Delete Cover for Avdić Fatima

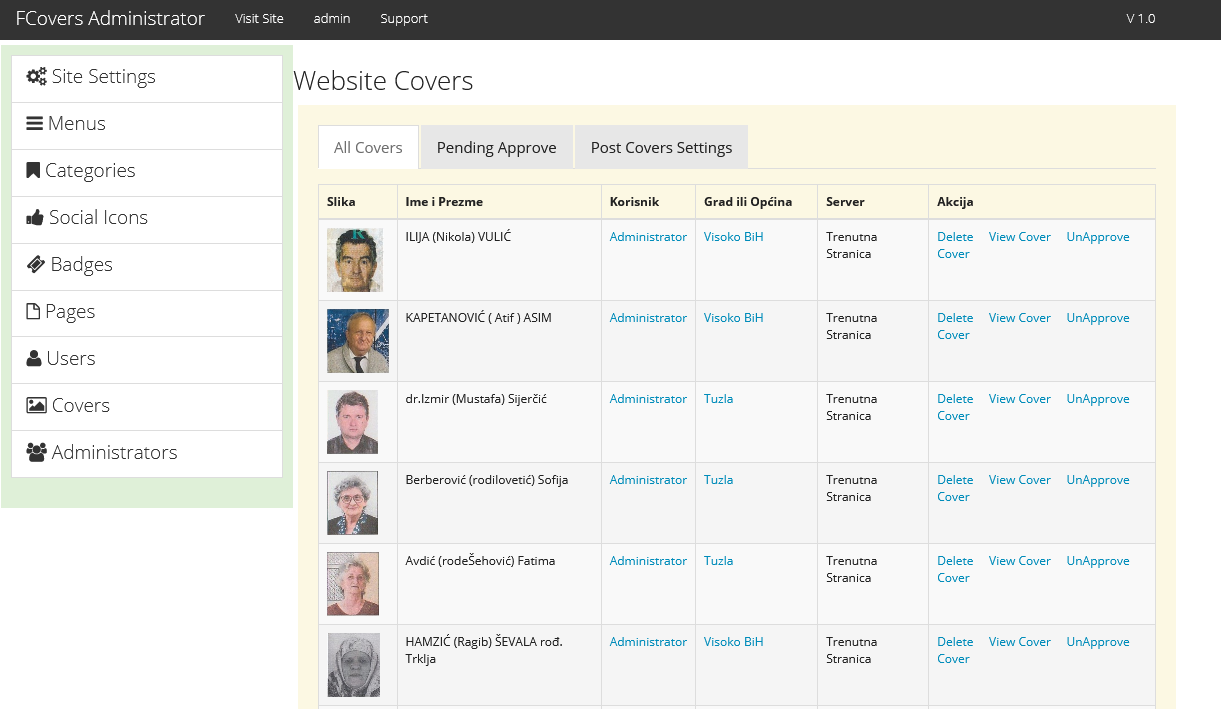[955, 569]
